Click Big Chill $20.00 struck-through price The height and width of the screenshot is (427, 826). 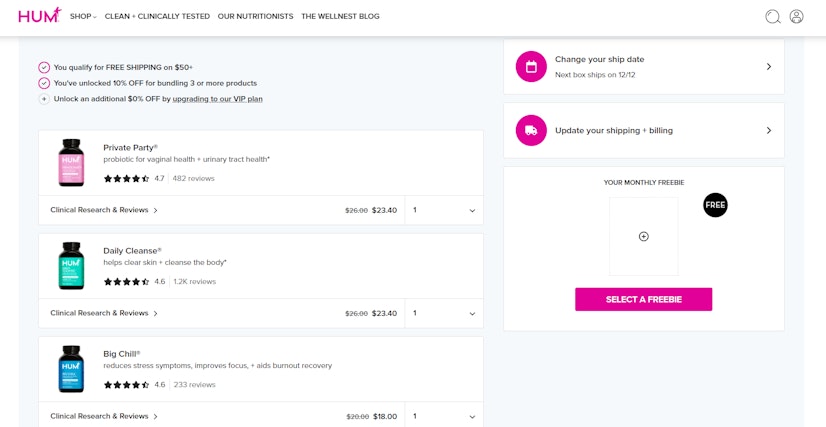[x=358, y=416]
